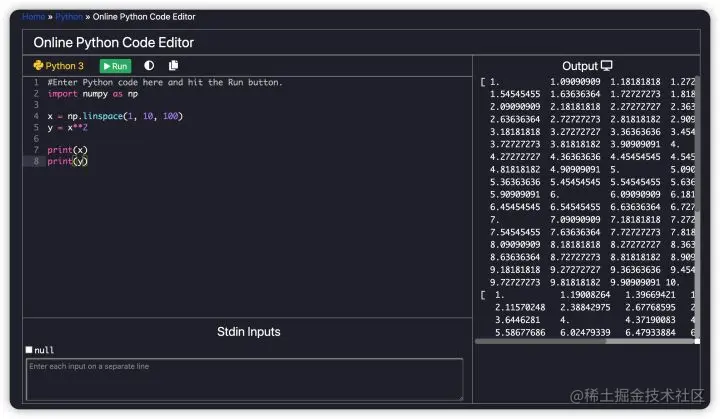Click output value 1.19008264
This screenshot has height=419, width=720.
point(585,294)
